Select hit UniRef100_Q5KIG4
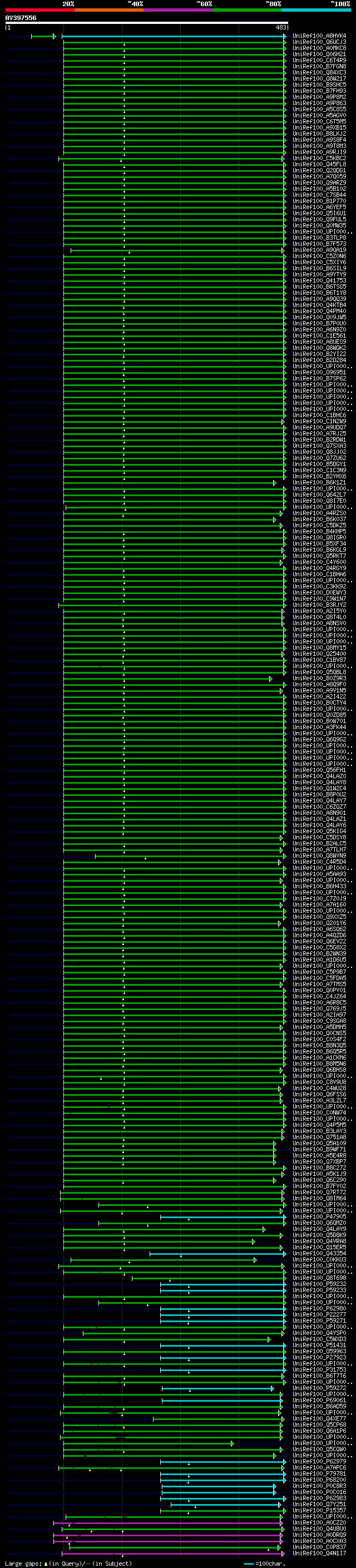 point(319,832)
